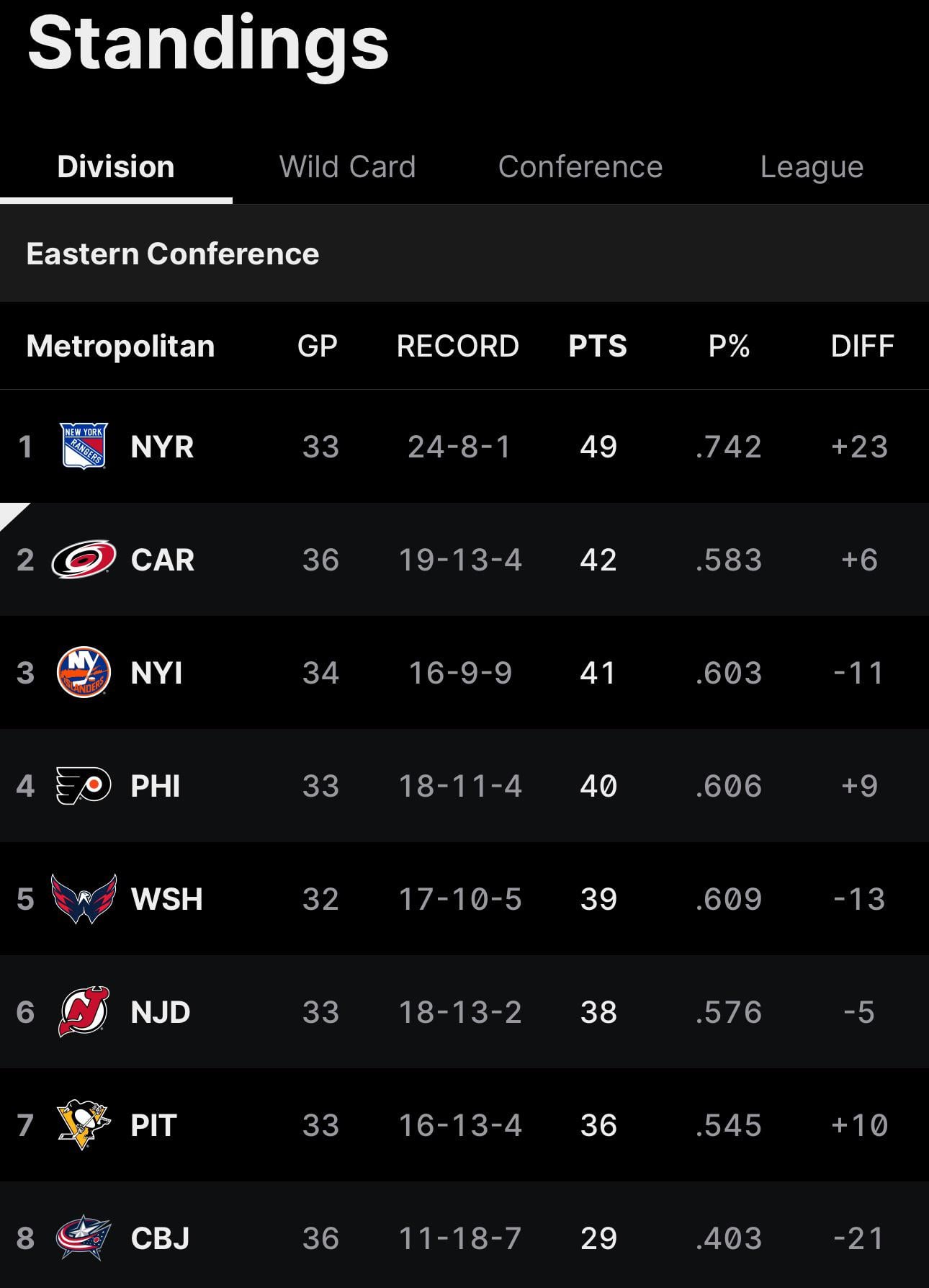Click the New York Rangers logo
The height and width of the screenshot is (1288, 929).
84,447
